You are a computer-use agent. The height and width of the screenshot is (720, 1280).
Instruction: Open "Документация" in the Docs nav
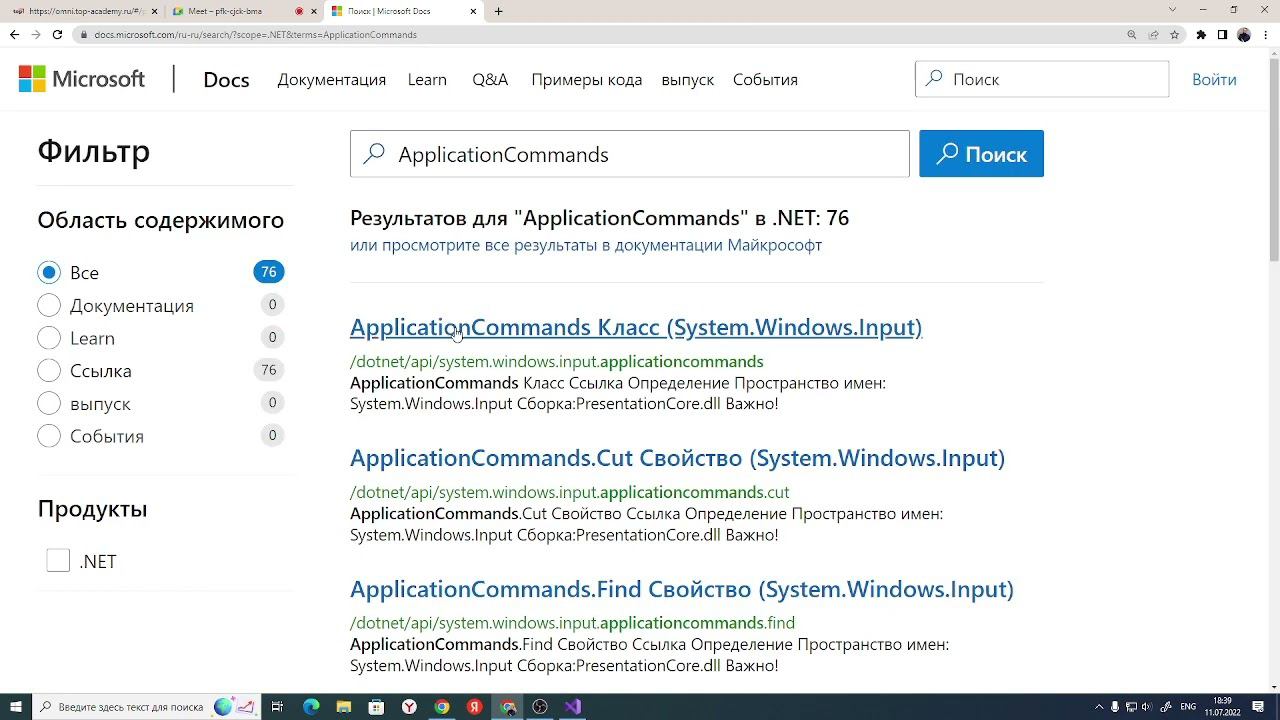coord(332,80)
